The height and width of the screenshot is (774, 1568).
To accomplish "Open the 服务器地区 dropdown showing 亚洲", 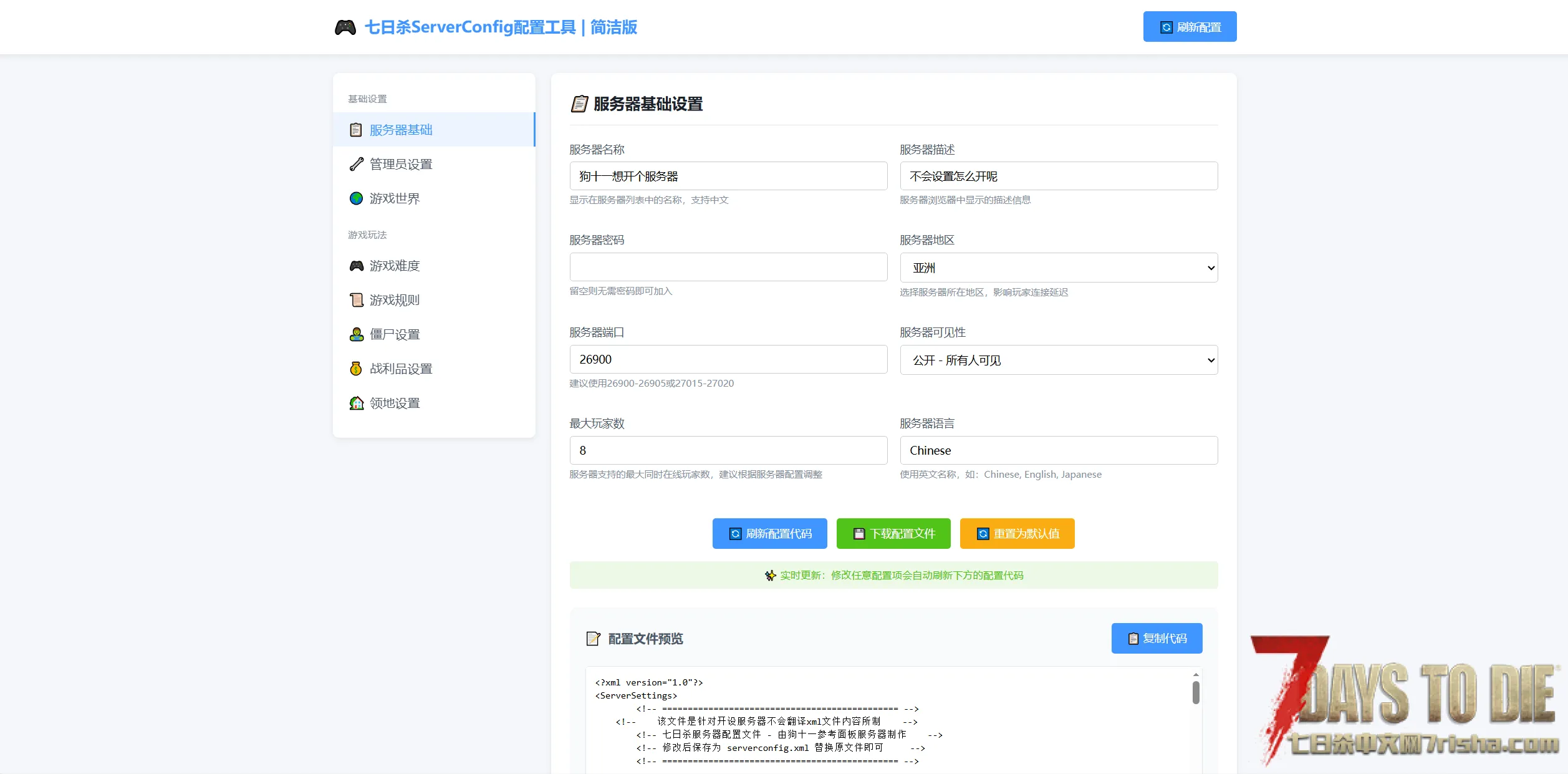I will click(1058, 268).
